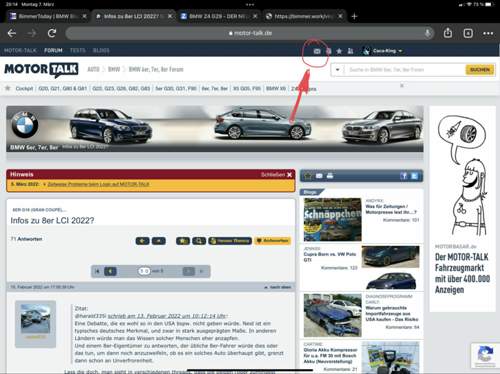Click the search-in-thread magnifier button
500x374 pixels.
click(x=199, y=241)
